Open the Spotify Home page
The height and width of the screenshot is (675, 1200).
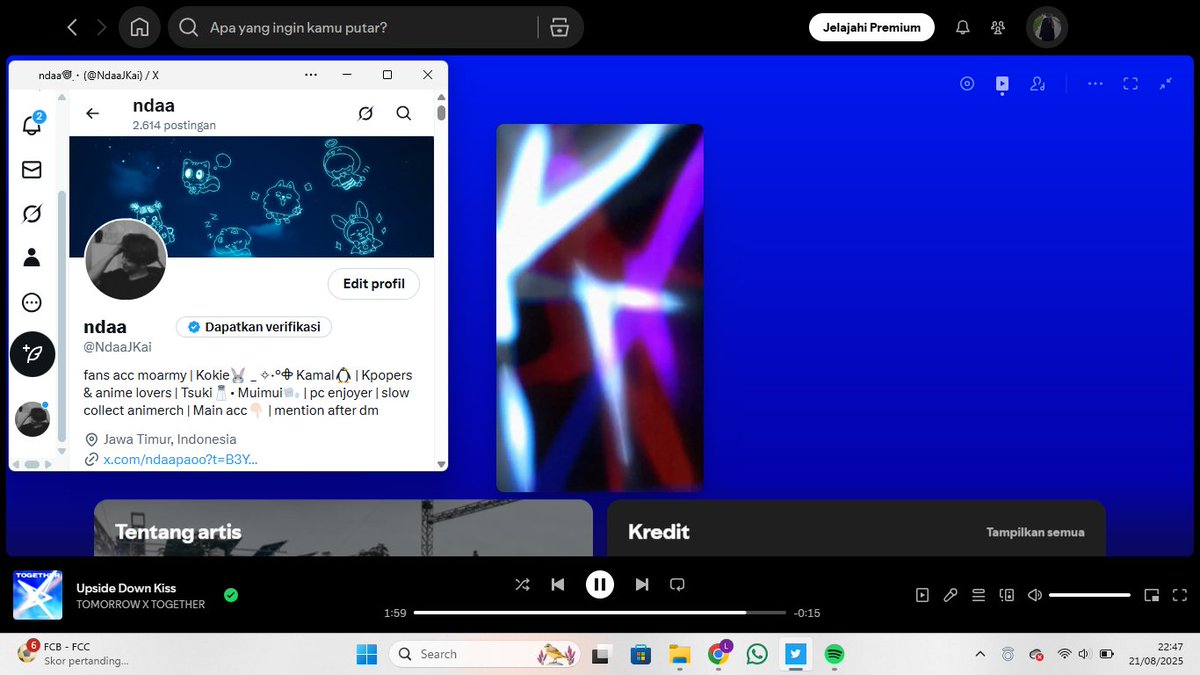tap(139, 28)
